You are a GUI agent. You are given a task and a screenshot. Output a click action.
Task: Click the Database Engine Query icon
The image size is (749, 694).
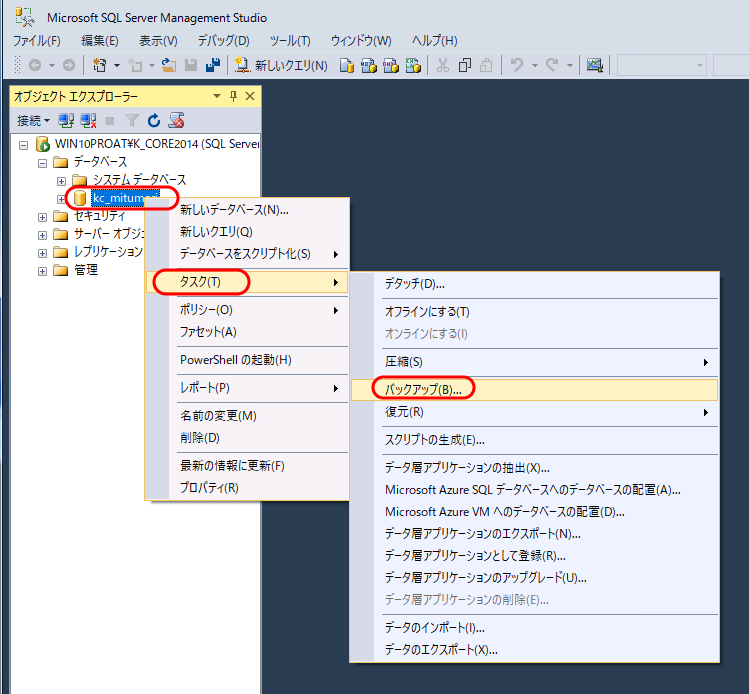347,65
